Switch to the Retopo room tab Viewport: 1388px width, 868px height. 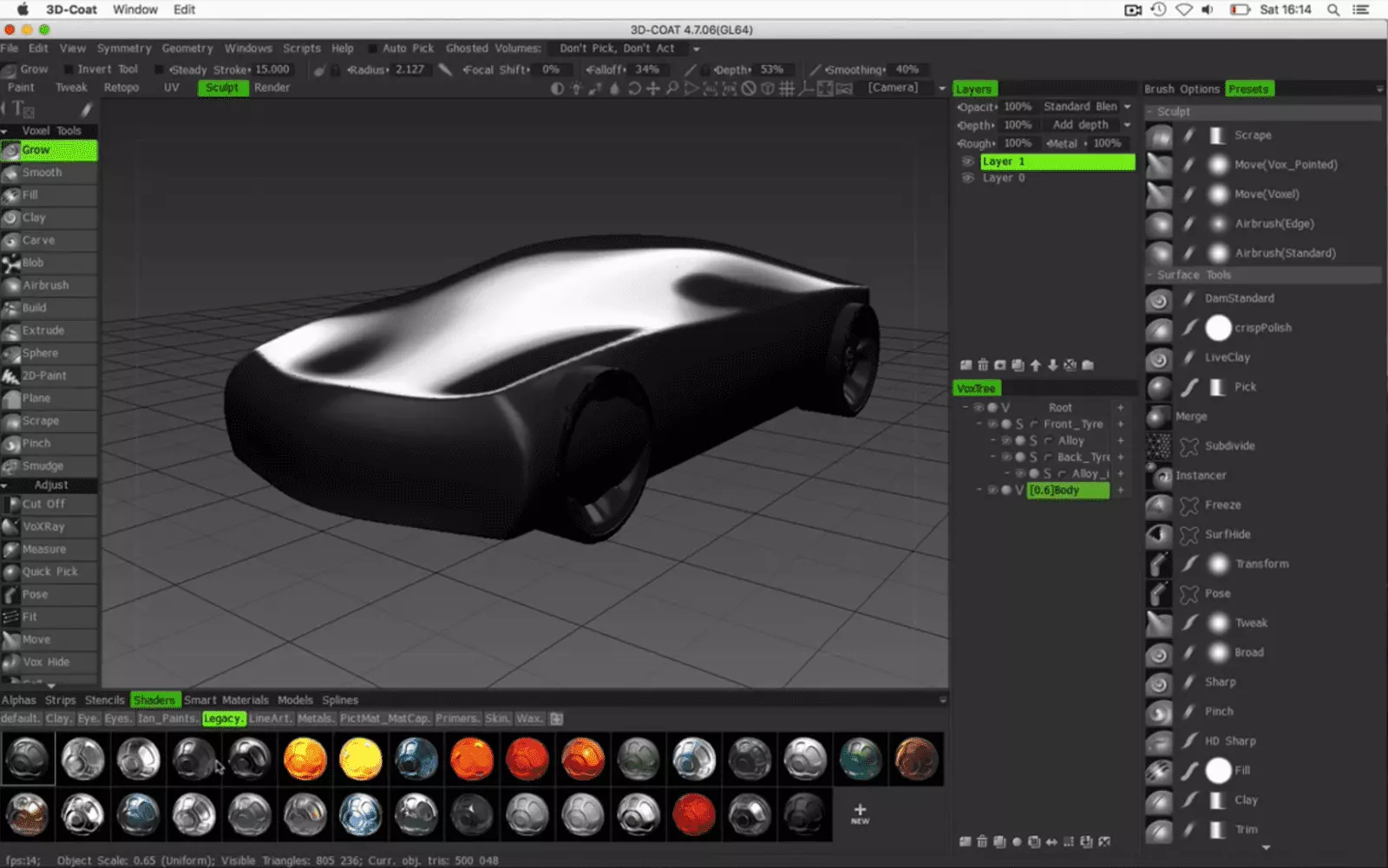[x=121, y=88]
